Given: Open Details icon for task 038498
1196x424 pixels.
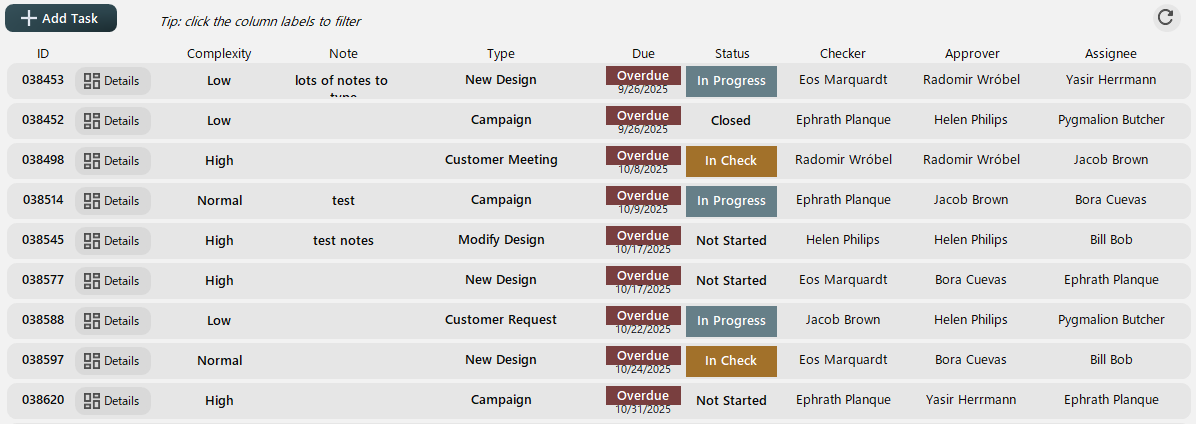Looking at the screenshot, I should click(92, 161).
